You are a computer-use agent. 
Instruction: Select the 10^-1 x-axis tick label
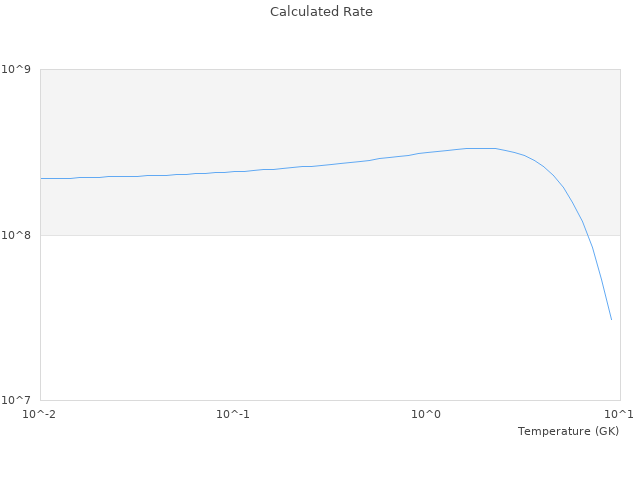tap(232, 414)
